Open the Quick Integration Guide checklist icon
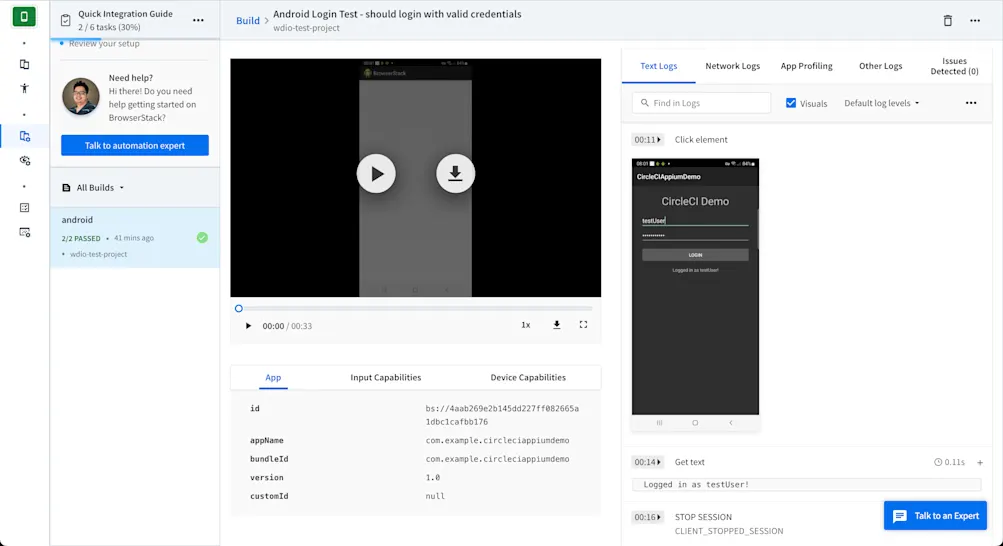The image size is (1003, 546). [65, 20]
